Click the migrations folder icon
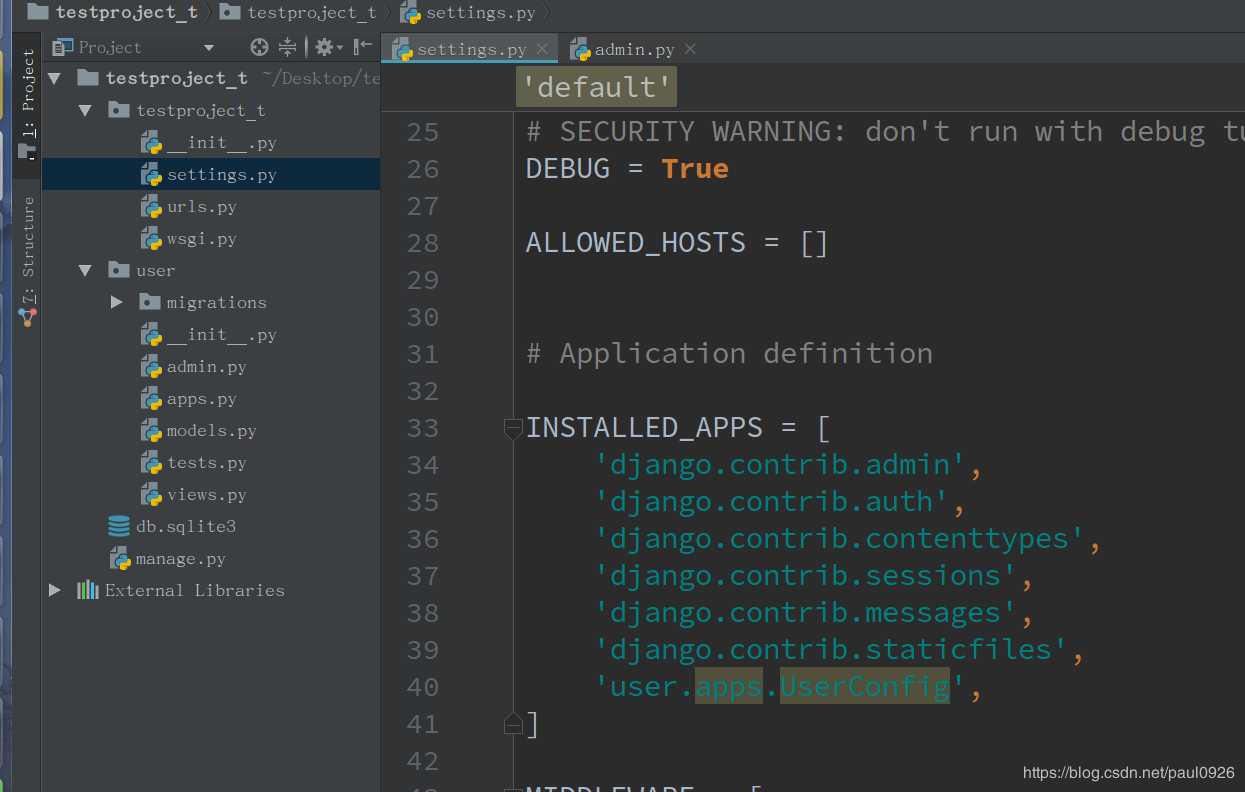 [150, 302]
